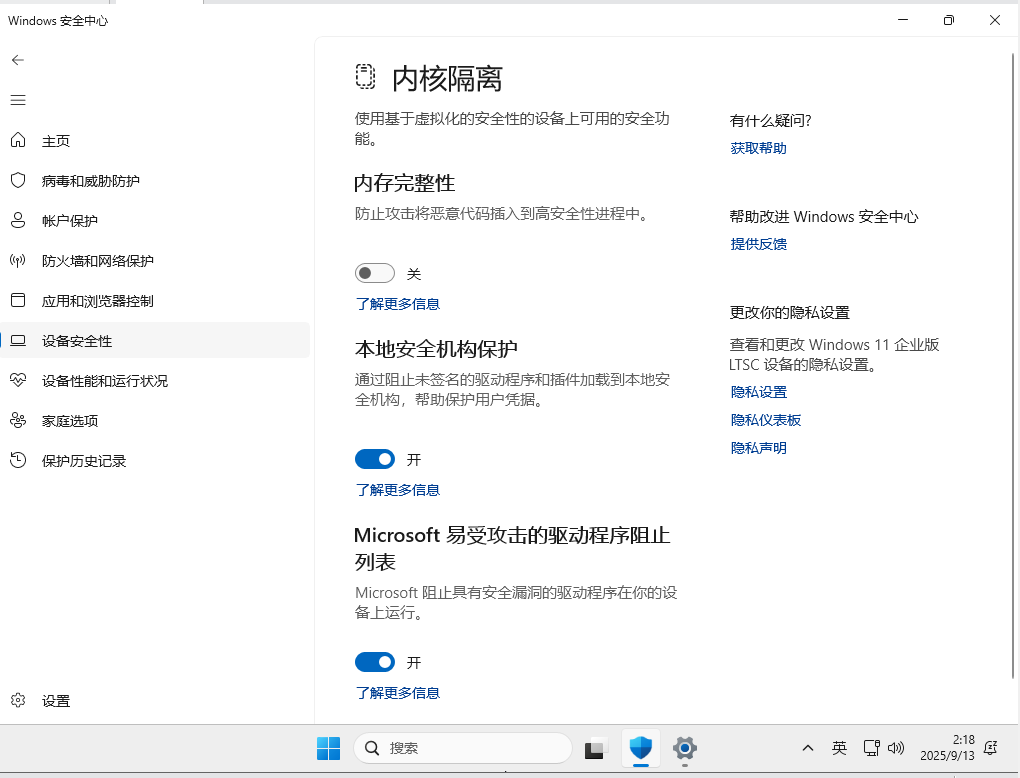Click the back arrow icon
The image size is (1020, 778).
click(x=18, y=60)
